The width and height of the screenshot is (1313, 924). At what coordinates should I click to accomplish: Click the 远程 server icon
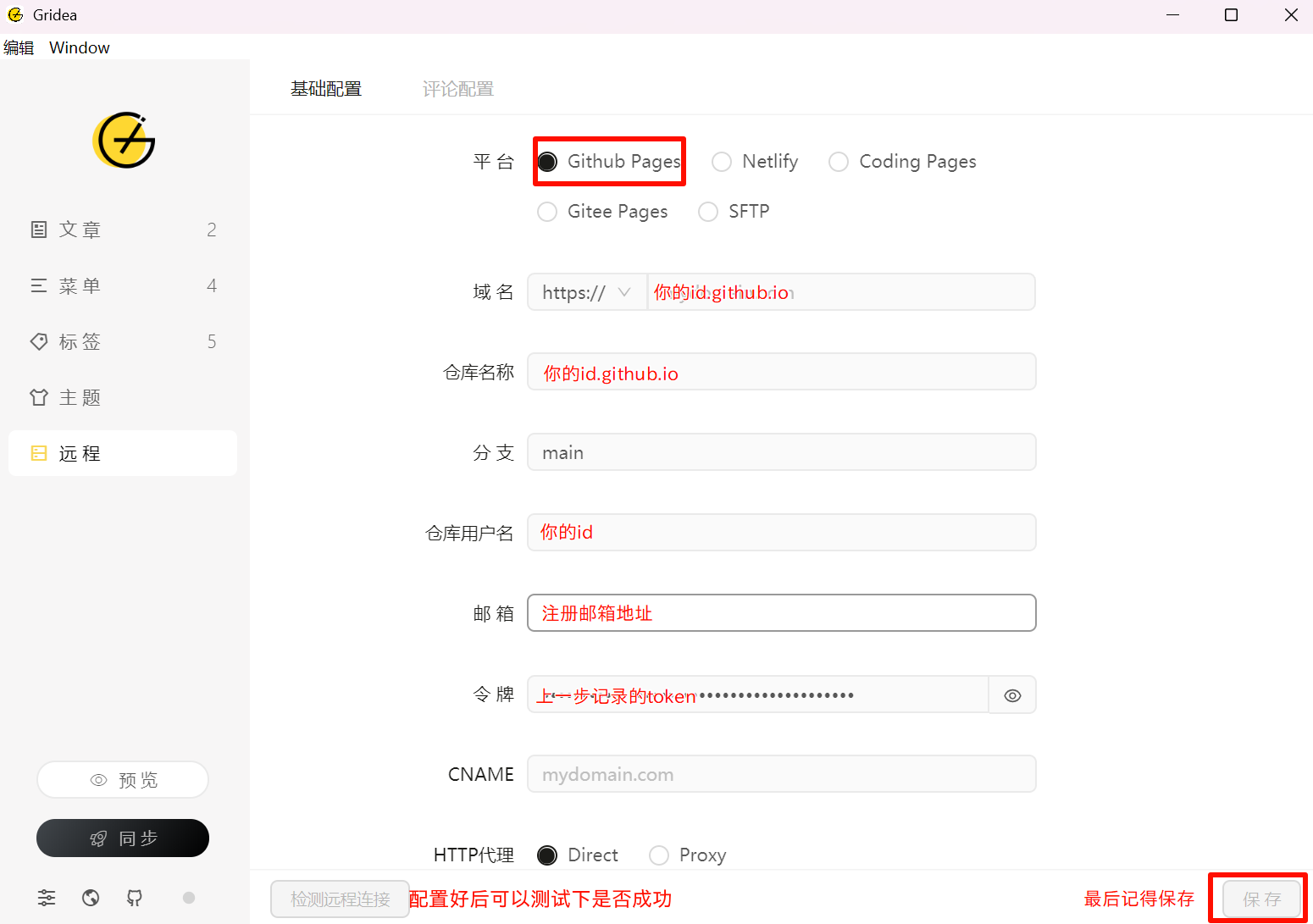point(39,453)
